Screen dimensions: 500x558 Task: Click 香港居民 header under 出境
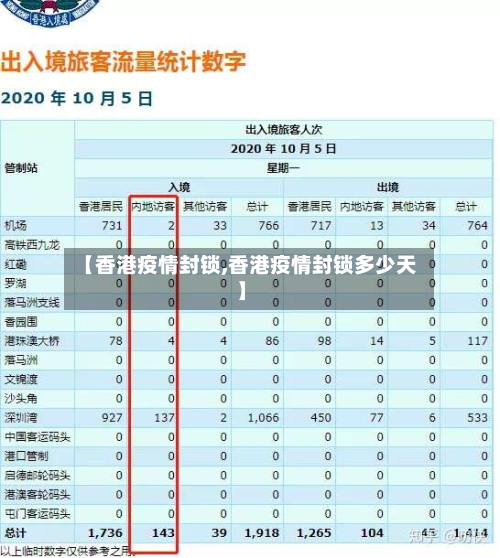310,206
